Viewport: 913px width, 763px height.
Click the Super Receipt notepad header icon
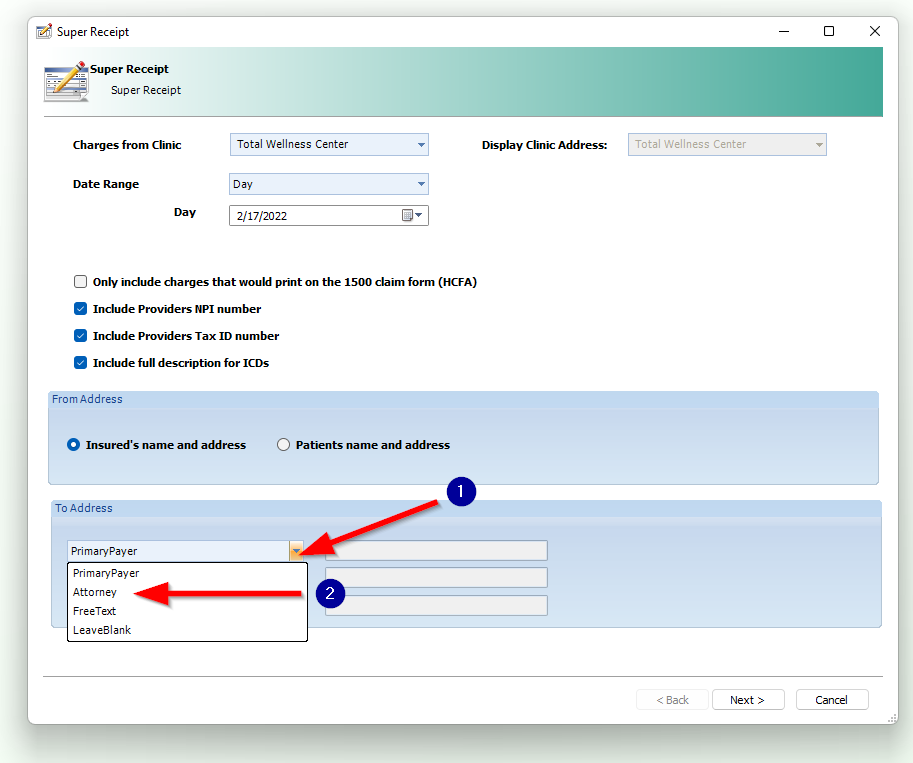click(x=66, y=82)
